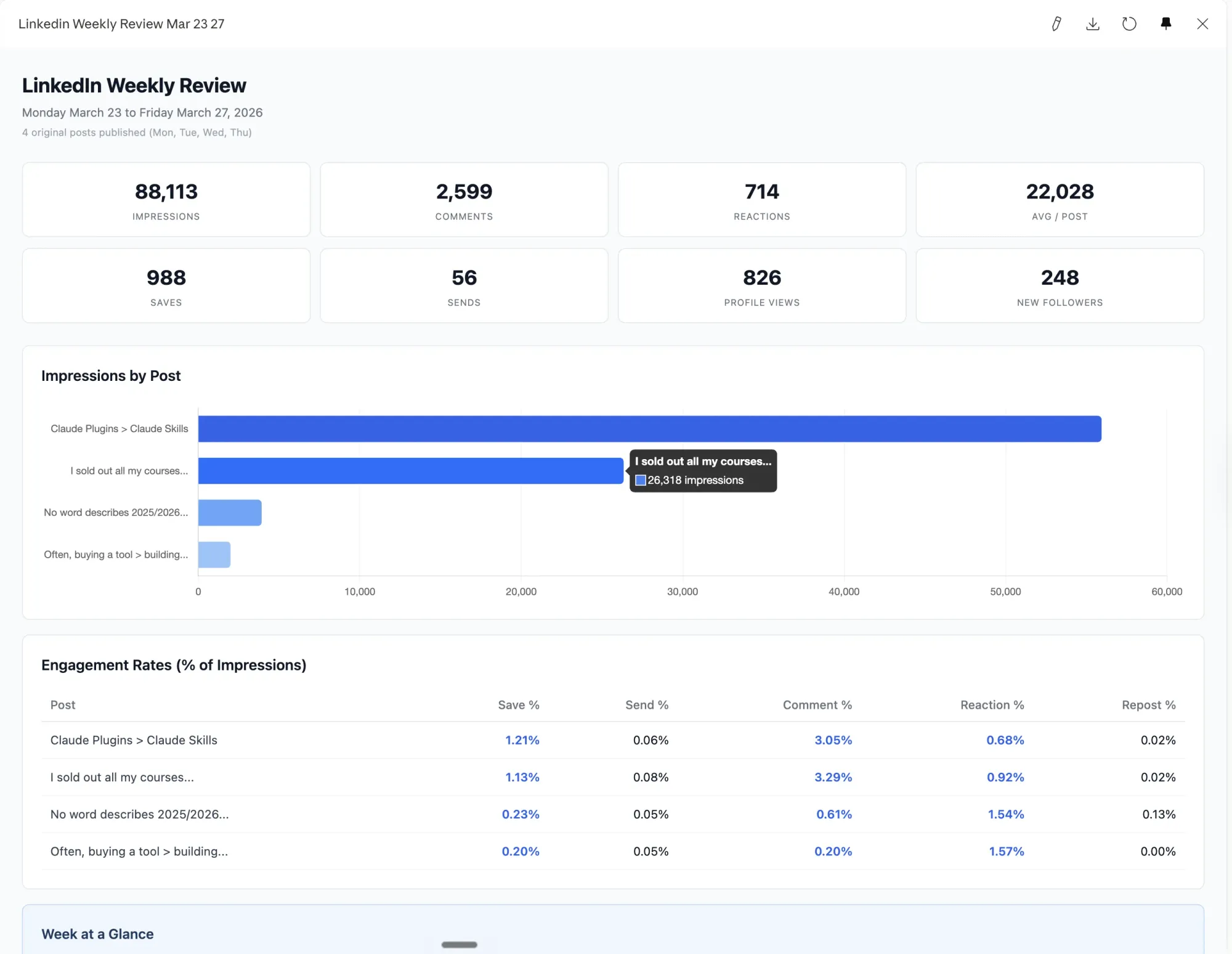Click the Reaction % column header
This screenshot has width=1232, height=954.
[x=992, y=705]
